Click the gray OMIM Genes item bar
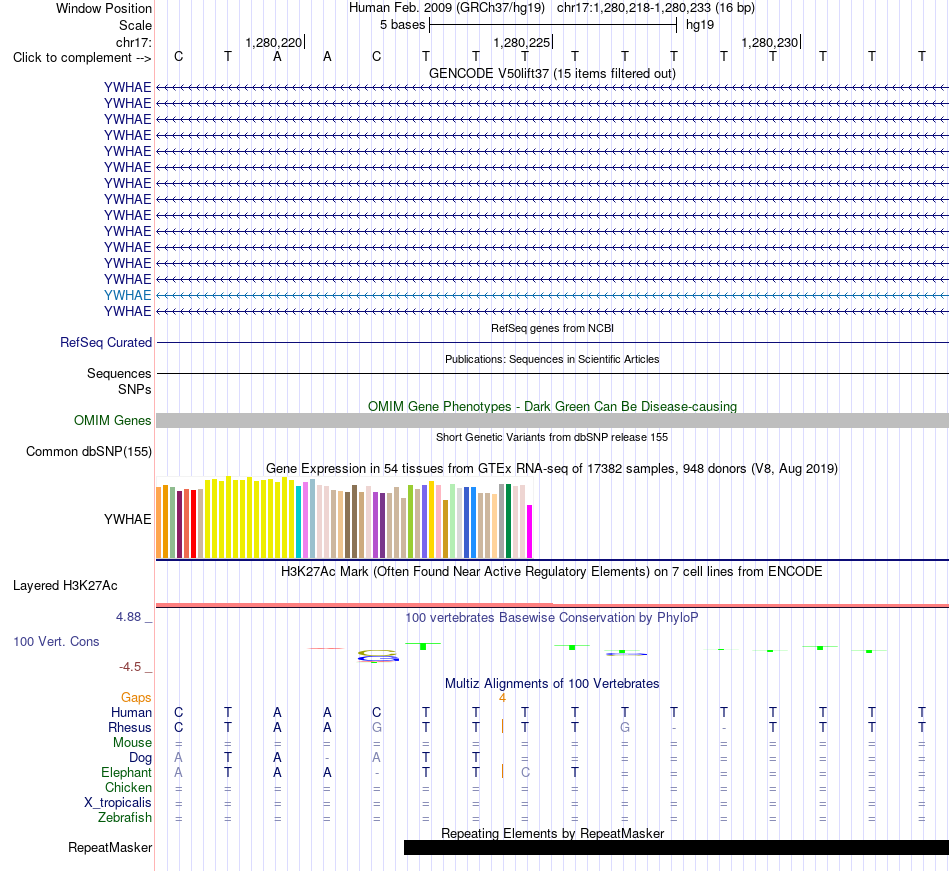Screen dimensions: 950x871 (x=552, y=420)
